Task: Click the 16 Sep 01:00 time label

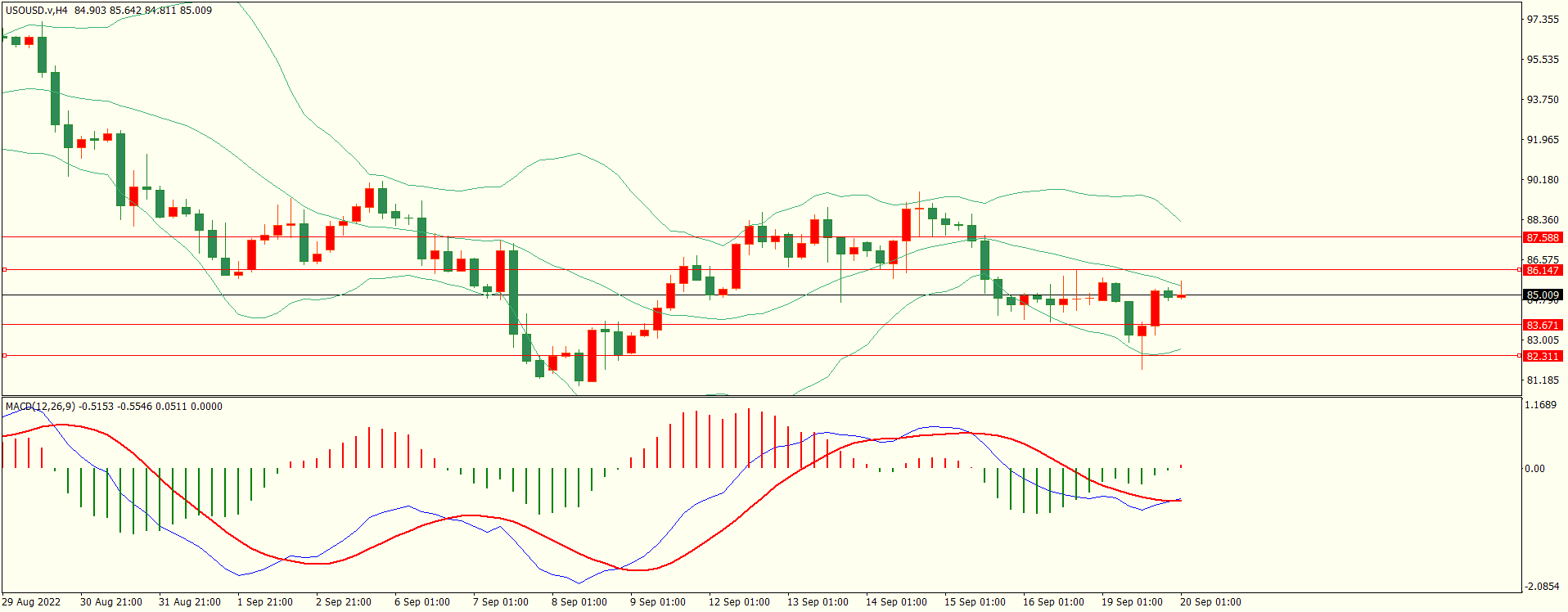Action: [x=1053, y=601]
